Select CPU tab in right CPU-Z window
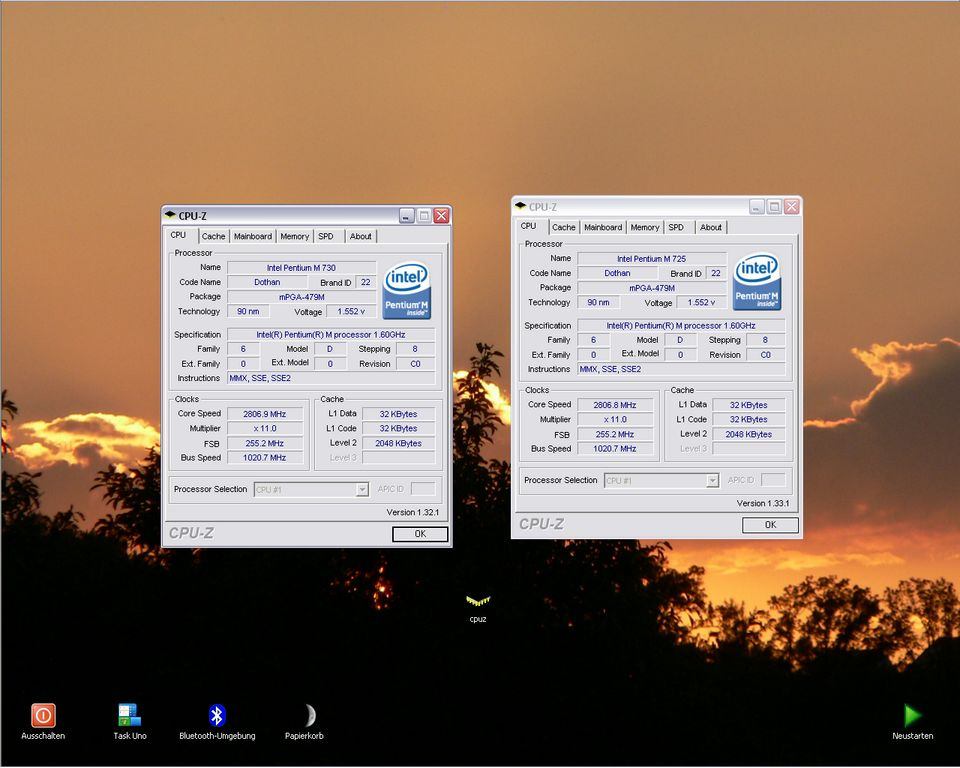The width and height of the screenshot is (960, 768). tap(528, 226)
